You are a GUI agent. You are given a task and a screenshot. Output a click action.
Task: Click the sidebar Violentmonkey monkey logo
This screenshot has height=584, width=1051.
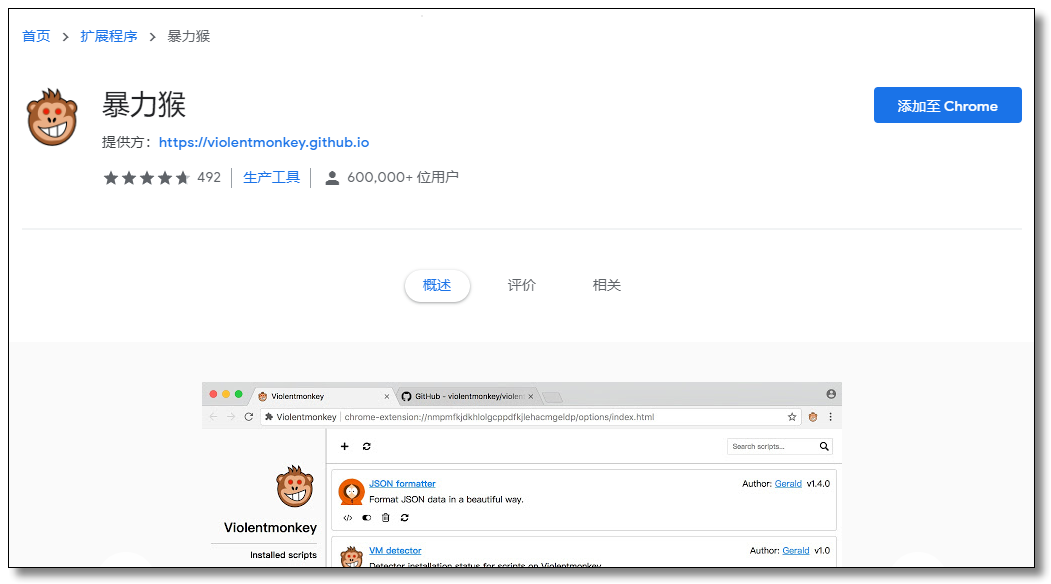295,487
